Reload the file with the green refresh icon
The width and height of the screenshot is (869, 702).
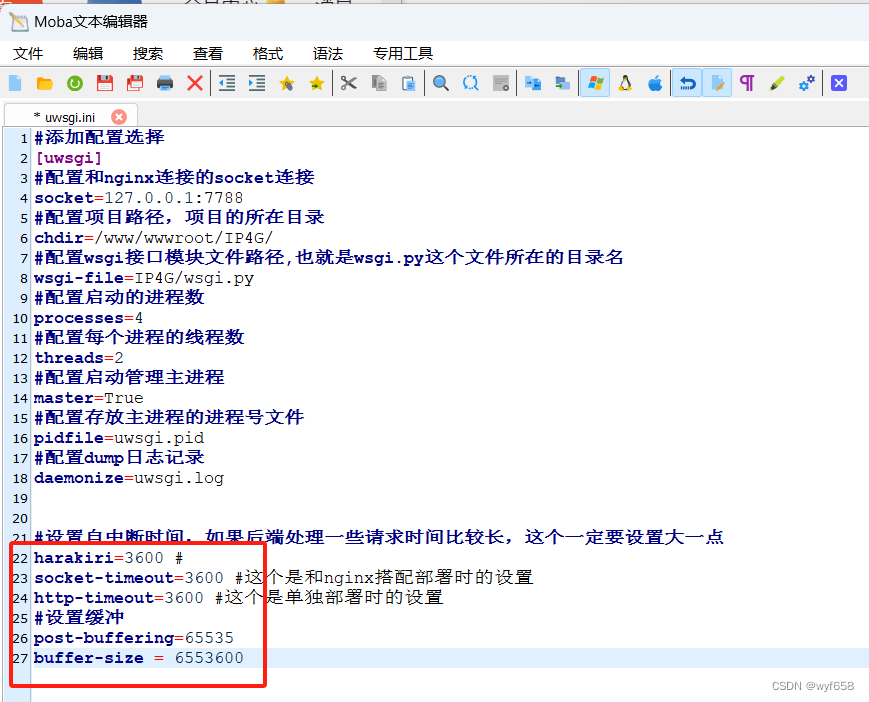pyautogui.click(x=75, y=84)
